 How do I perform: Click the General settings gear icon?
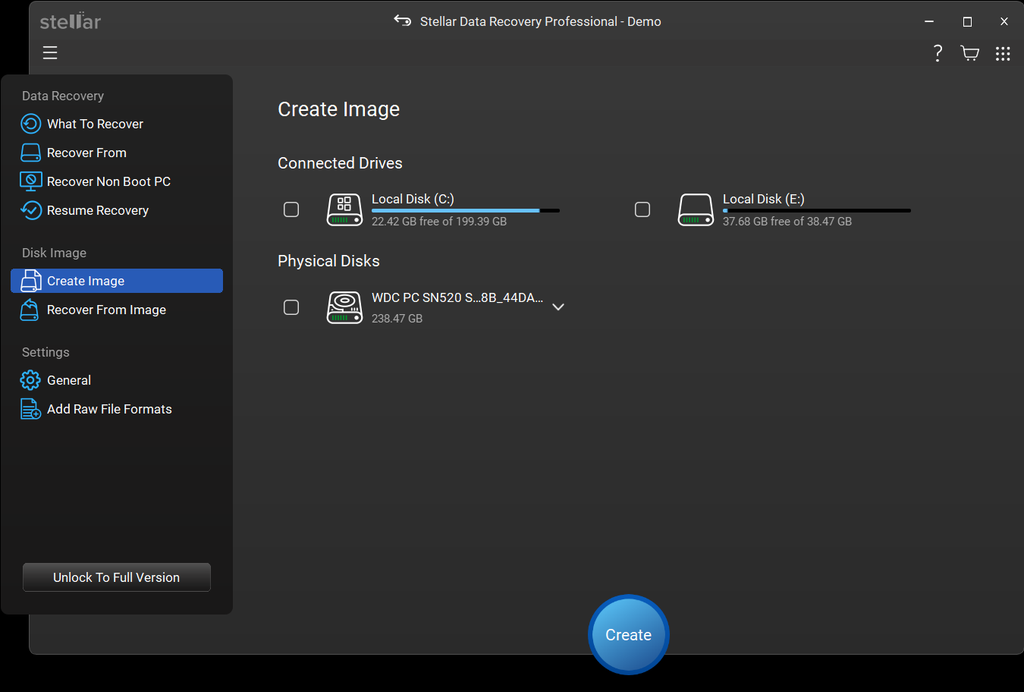(x=30, y=380)
